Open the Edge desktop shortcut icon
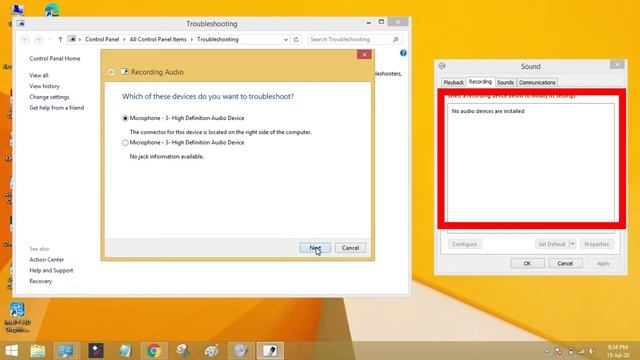This screenshot has height=360, width=640. point(52,9)
